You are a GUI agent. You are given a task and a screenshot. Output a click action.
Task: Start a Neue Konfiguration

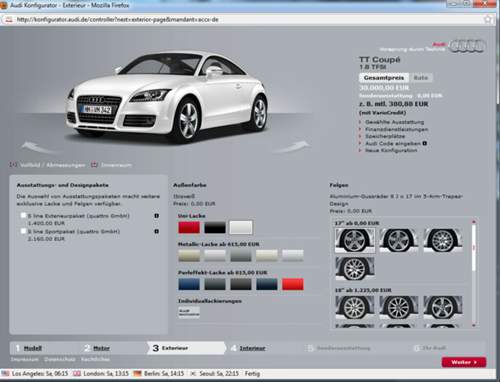pyautogui.click(x=391, y=150)
